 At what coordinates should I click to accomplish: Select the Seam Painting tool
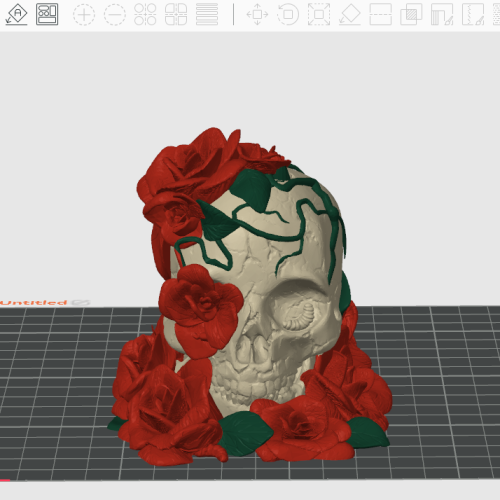pos(473,14)
